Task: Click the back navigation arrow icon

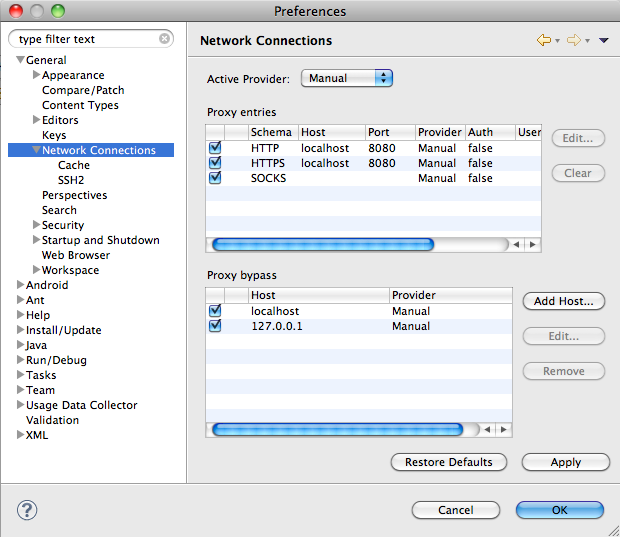Action: 544,40
